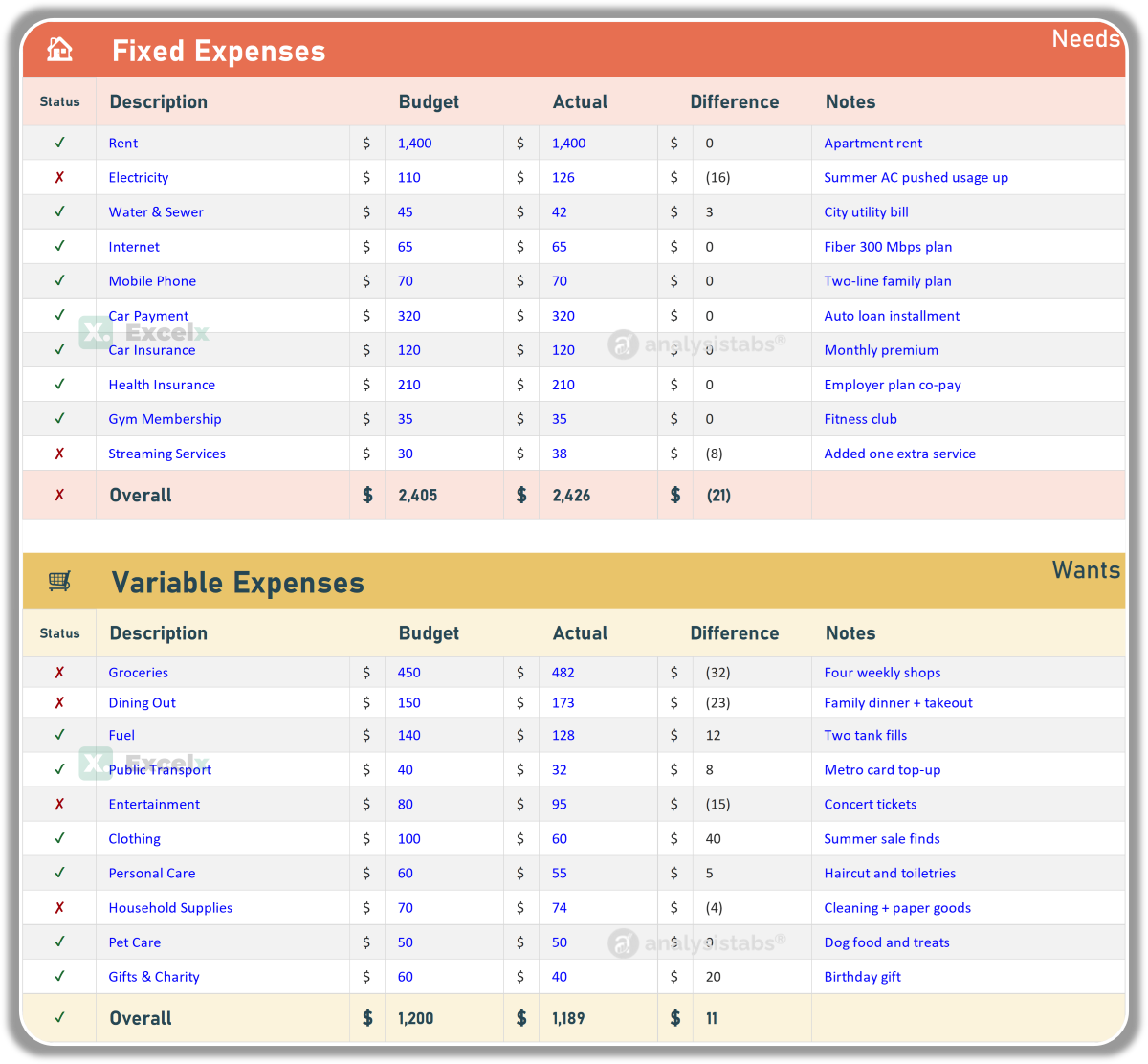
Task: Click the note 'Fiber 300 Mbps plan'
Action: pyautogui.click(x=889, y=246)
